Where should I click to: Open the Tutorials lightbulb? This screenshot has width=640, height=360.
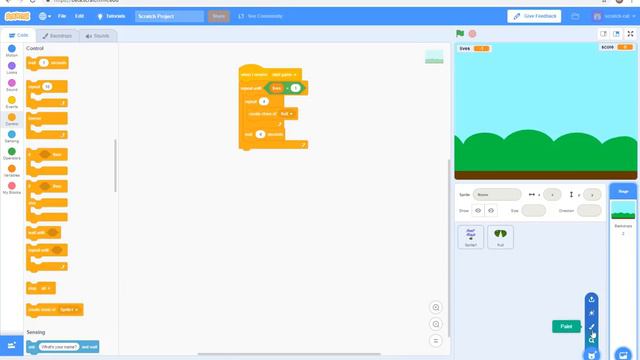pos(111,16)
